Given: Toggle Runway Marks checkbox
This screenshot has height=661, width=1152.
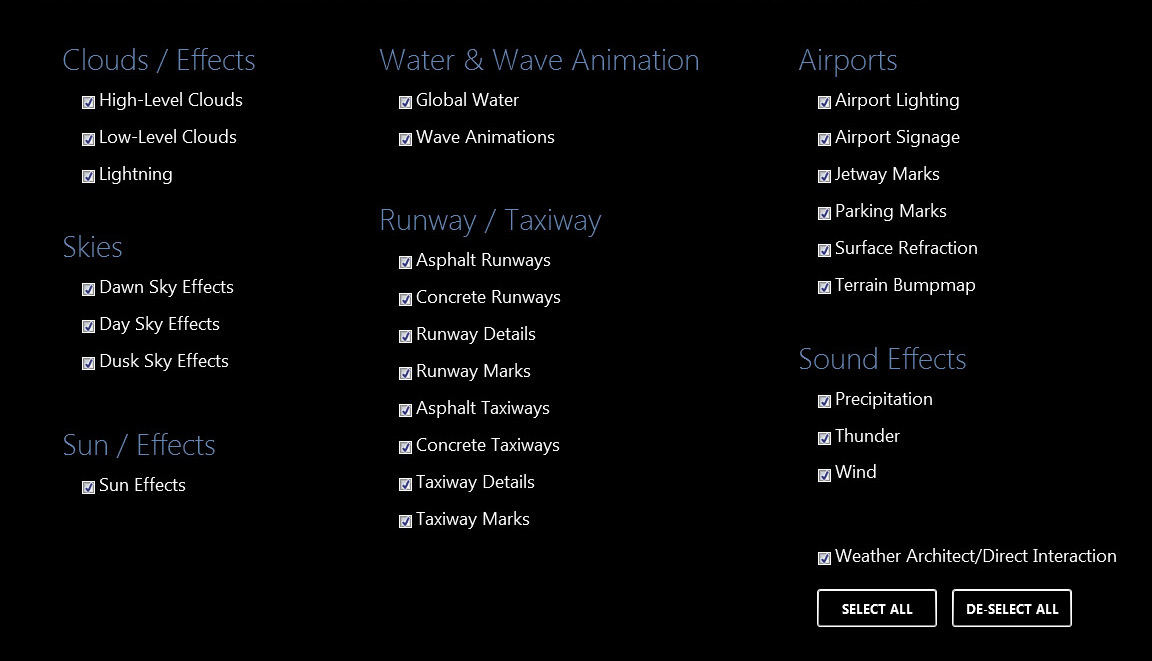Looking at the screenshot, I should tap(405, 373).
